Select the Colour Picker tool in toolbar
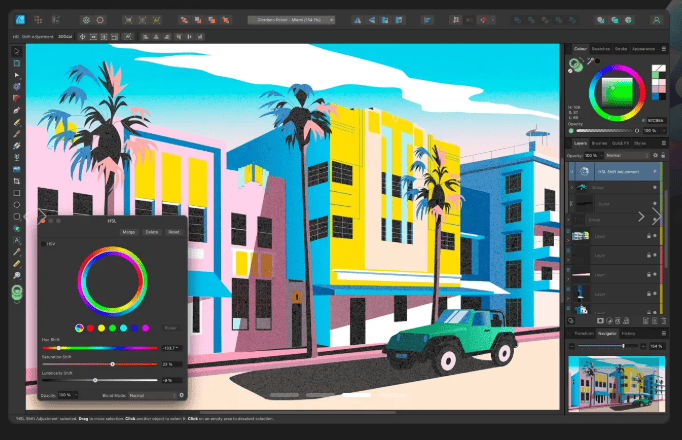The width and height of the screenshot is (682, 440). [17, 252]
